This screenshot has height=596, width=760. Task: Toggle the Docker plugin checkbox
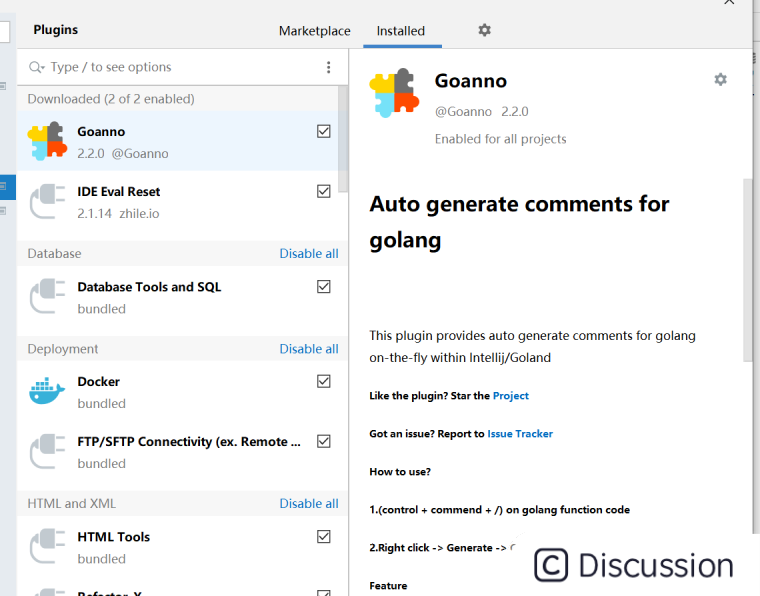point(323,381)
